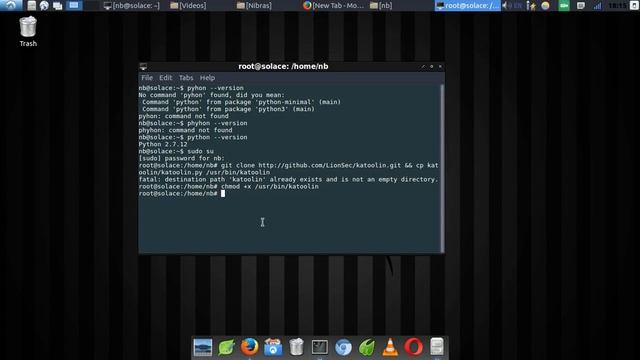The height and width of the screenshot is (360, 640).
Task: Launch the green leaf app beside VLC in the dock
Action: (367, 347)
